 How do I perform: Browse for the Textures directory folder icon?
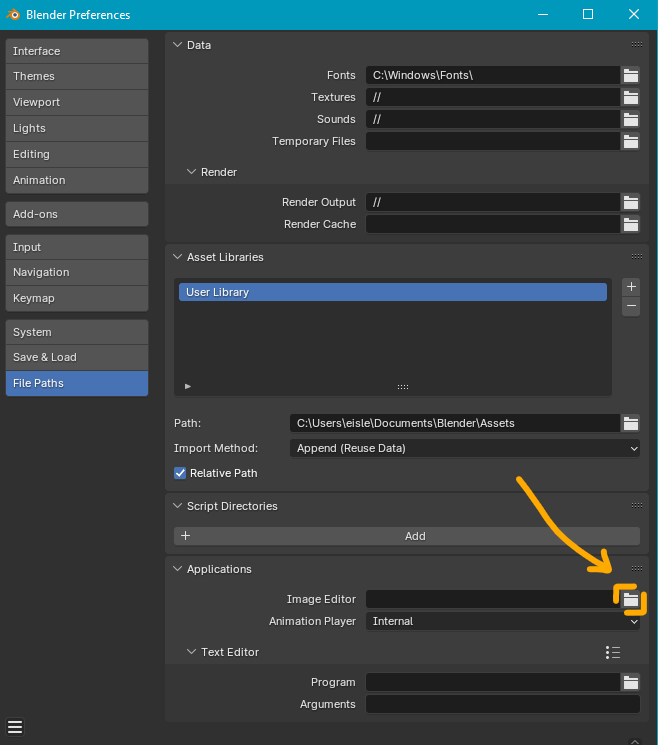[630, 97]
